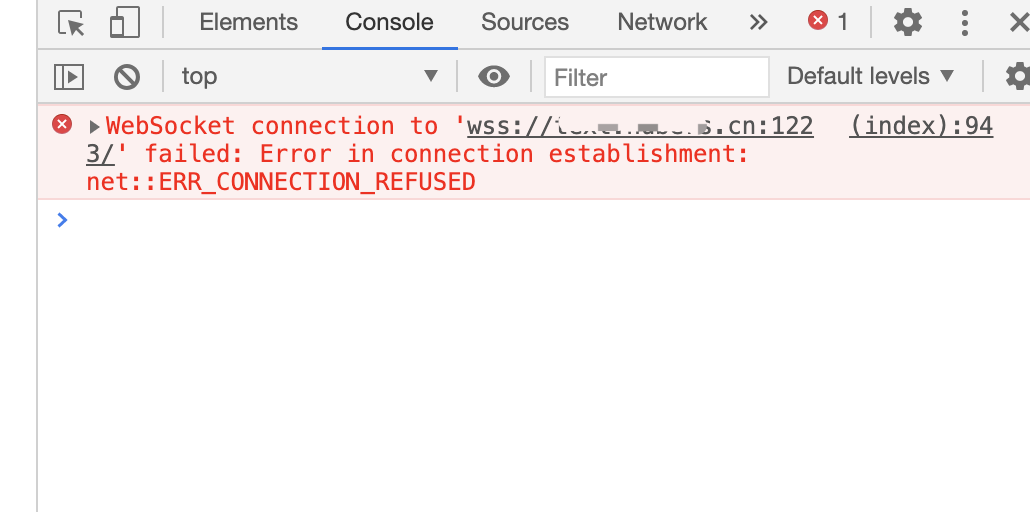Screen dimensions: 1030x512
Task: Close the DevTools panel
Action: tap(1019, 23)
